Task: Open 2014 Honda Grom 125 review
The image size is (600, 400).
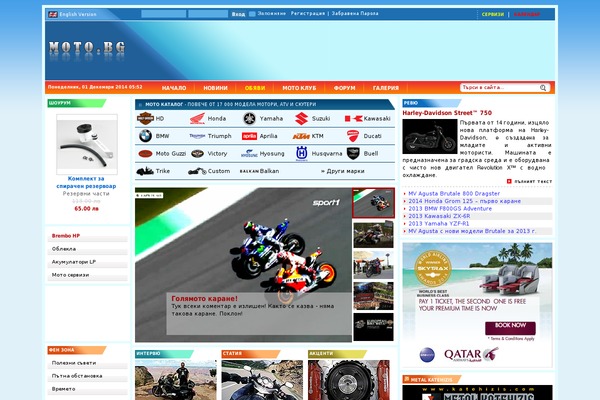Action: click(x=464, y=201)
